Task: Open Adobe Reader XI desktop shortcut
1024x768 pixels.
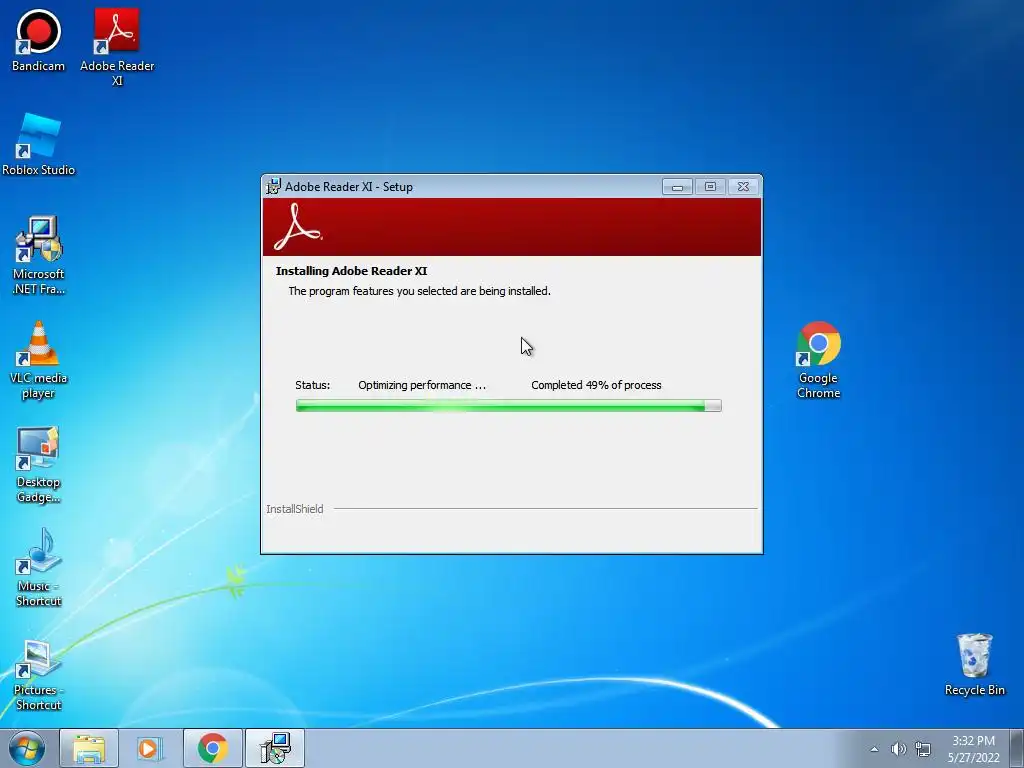Action: click(x=117, y=47)
